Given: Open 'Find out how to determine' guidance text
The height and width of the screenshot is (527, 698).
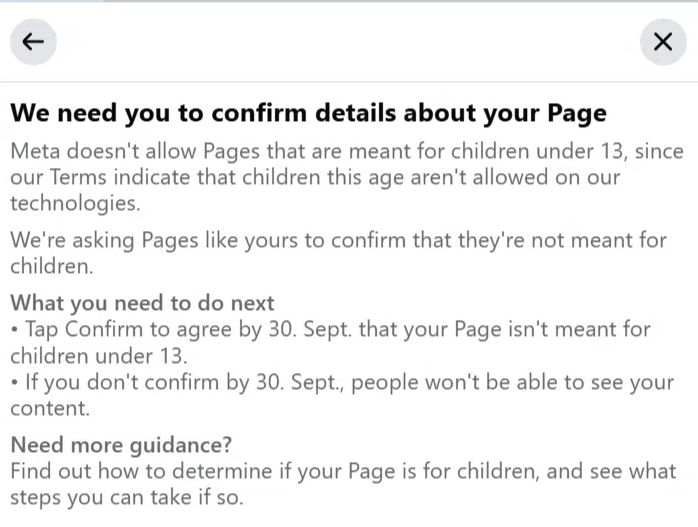Looking at the screenshot, I should click(342, 483).
